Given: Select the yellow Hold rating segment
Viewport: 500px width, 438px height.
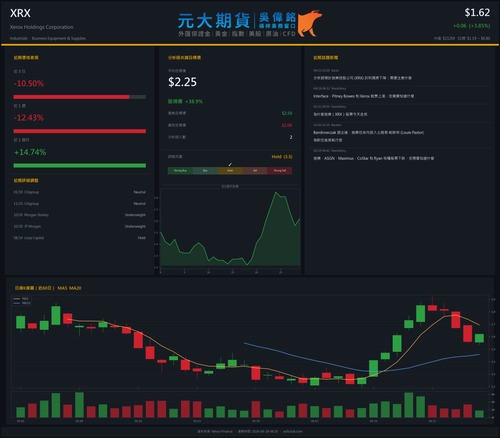Looking at the screenshot, I should click(x=230, y=171).
